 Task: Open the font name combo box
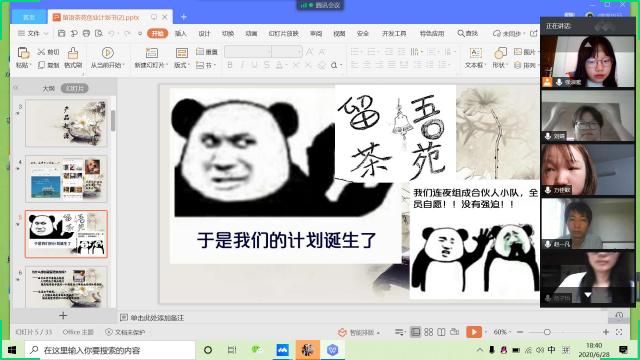pyautogui.click(x=248, y=52)
